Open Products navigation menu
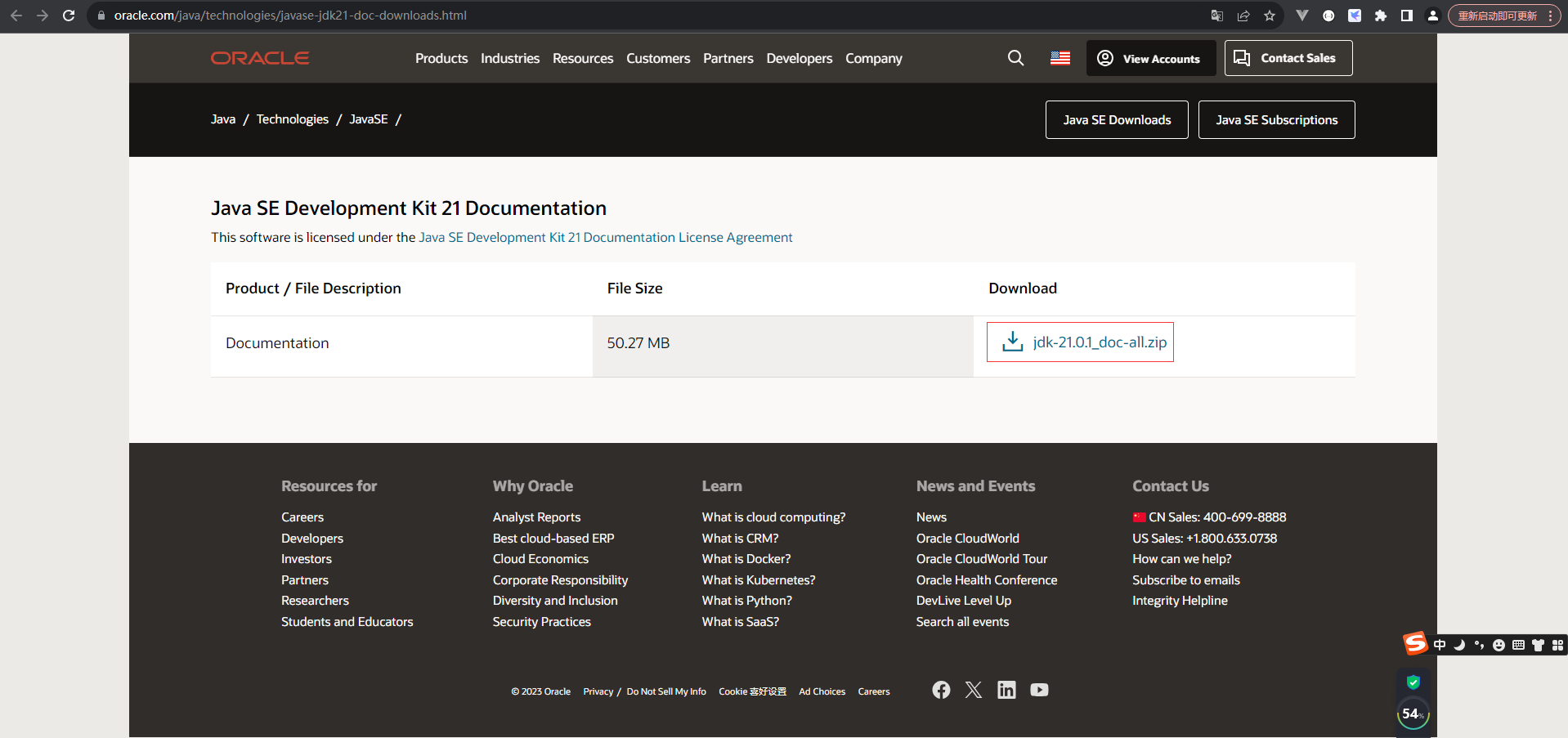 click(x=441, y=58)
